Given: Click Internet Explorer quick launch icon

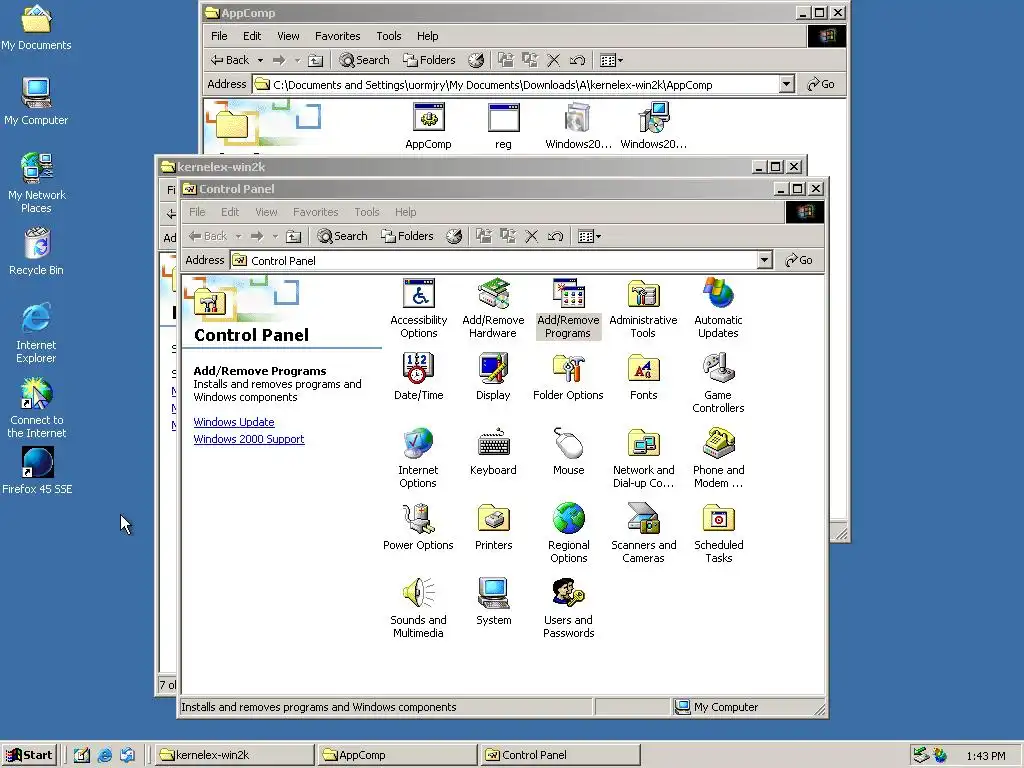Looking at the screenshot, I should click(x=104, y=755).
